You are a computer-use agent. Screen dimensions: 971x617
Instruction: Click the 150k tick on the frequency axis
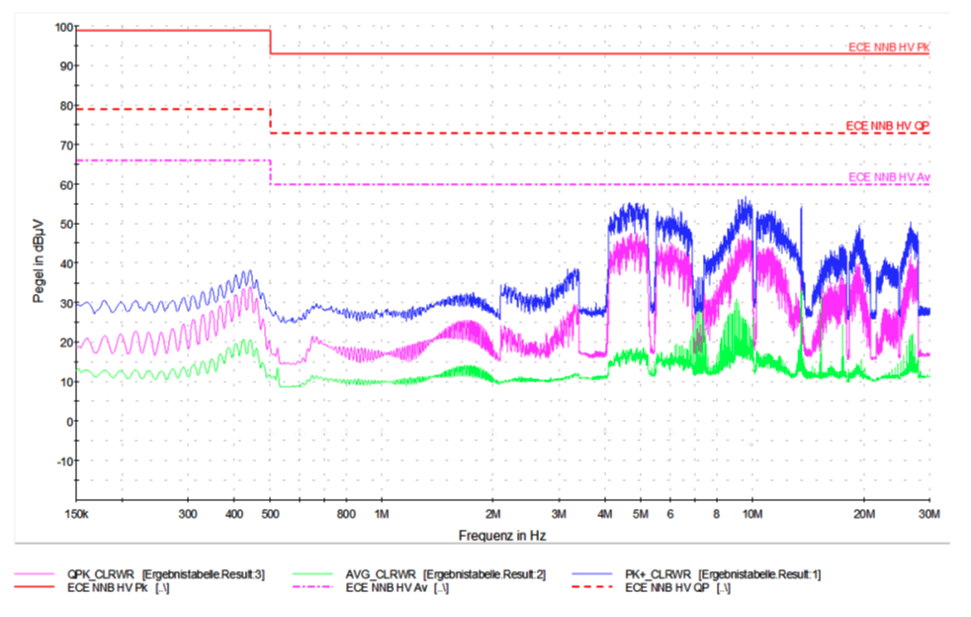(77, 513)
